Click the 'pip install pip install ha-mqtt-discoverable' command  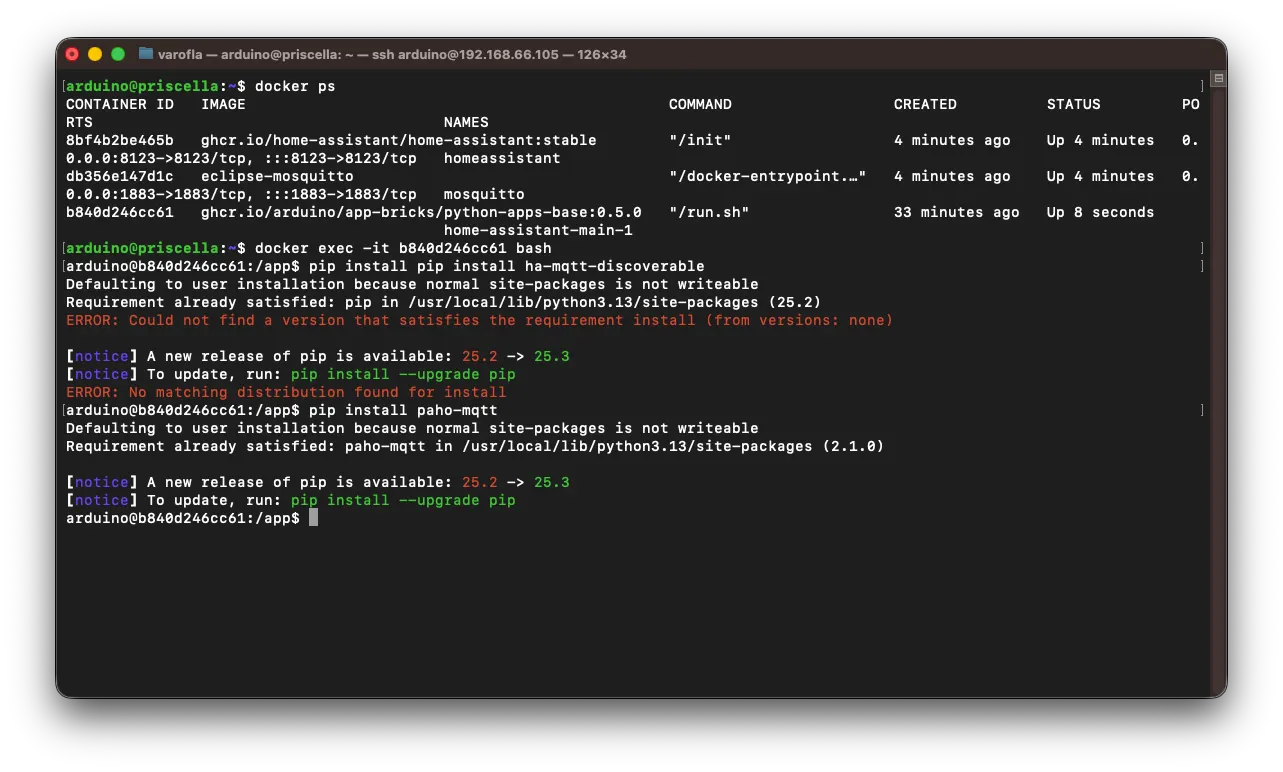pyautogui.click(x=507, y=266)
